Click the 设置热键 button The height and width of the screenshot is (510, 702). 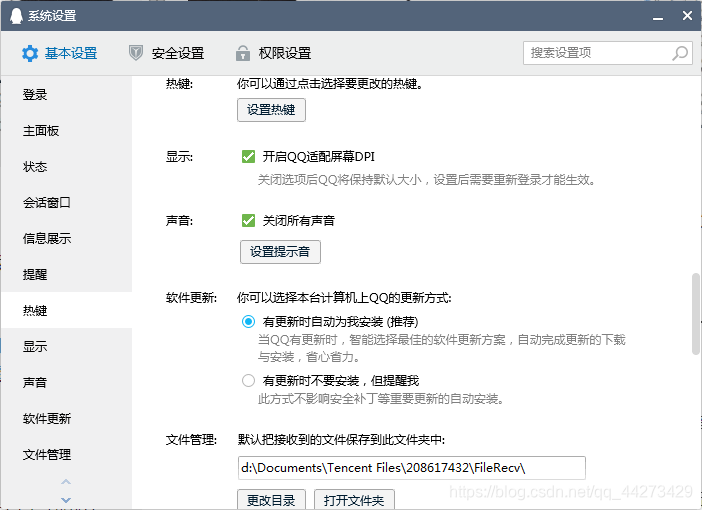point(271,110)
